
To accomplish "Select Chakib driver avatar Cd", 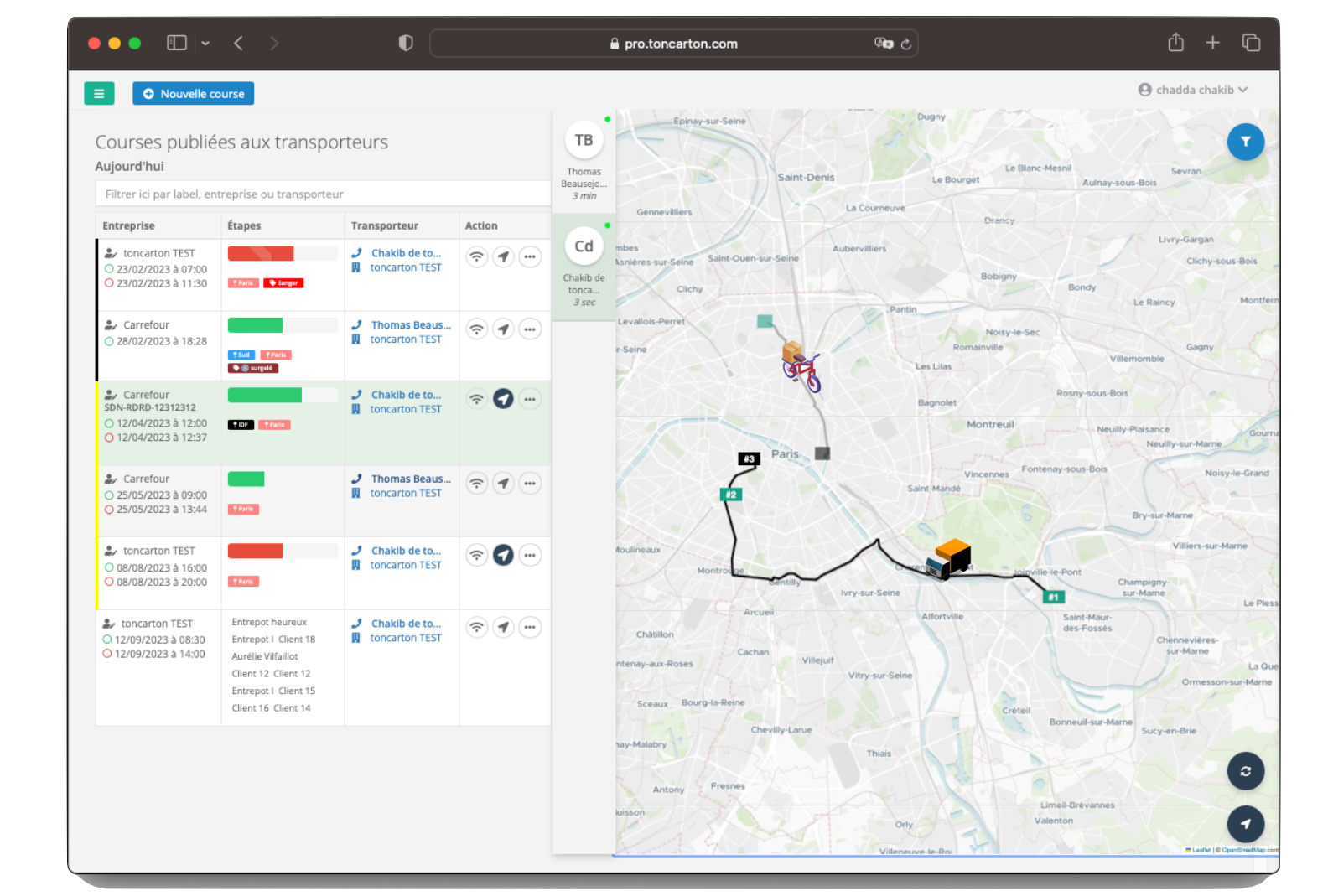I will pyautogui.click(x=584, y=246).
